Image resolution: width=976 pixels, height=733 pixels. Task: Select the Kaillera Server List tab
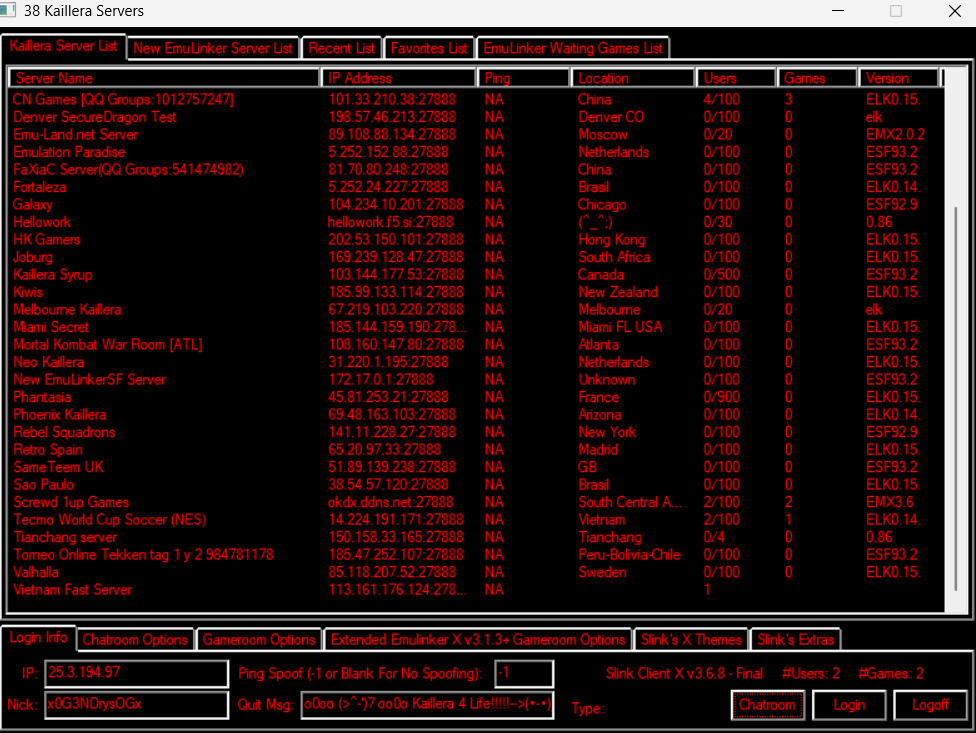63,46
